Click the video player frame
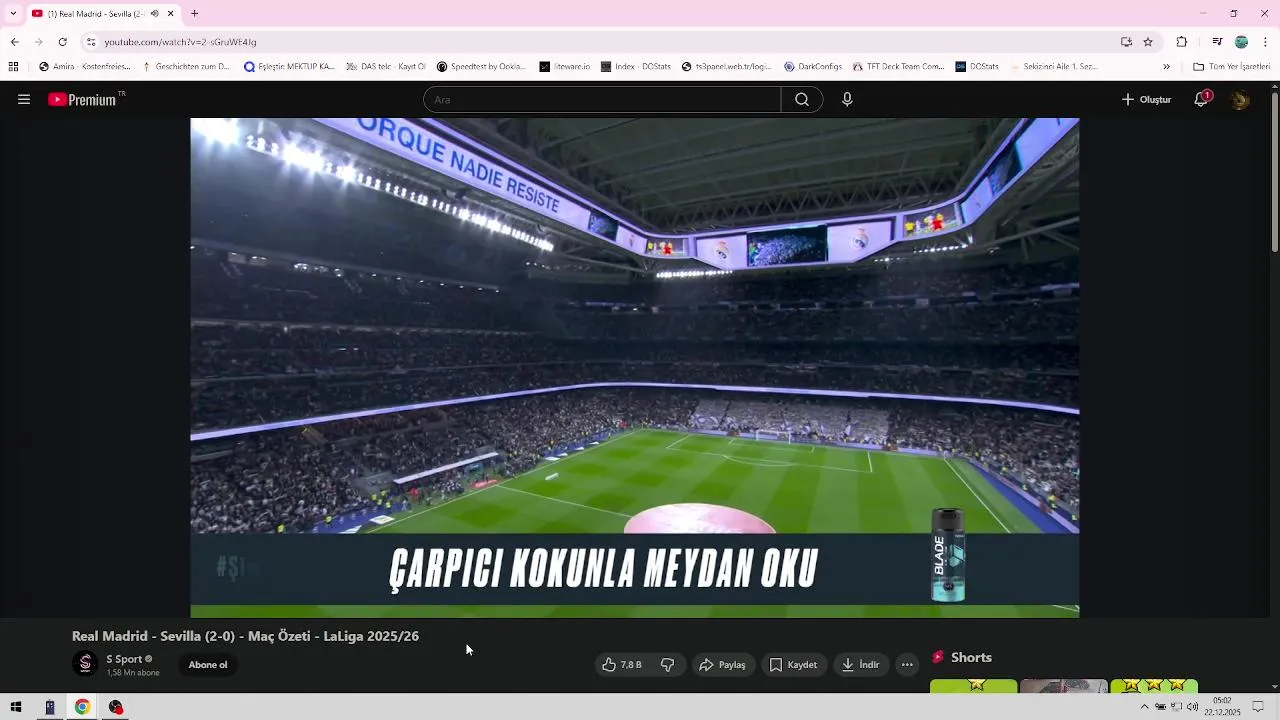Viewport: 1280px width, 720px height. (x=634, y=367)
